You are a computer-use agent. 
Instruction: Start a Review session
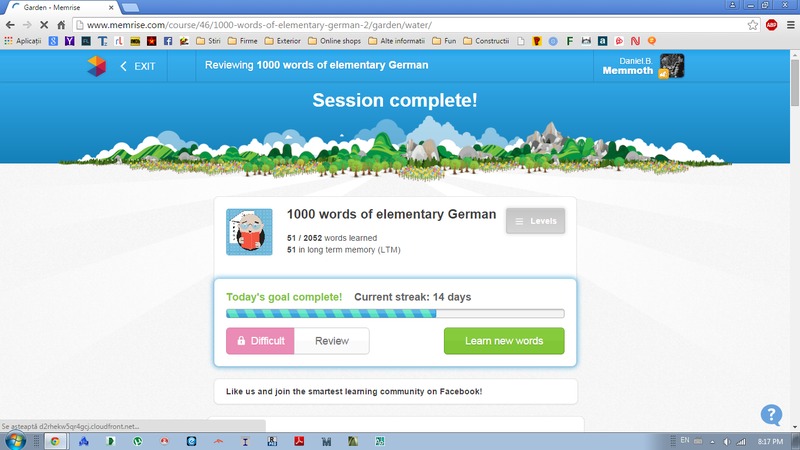(332, 341)
